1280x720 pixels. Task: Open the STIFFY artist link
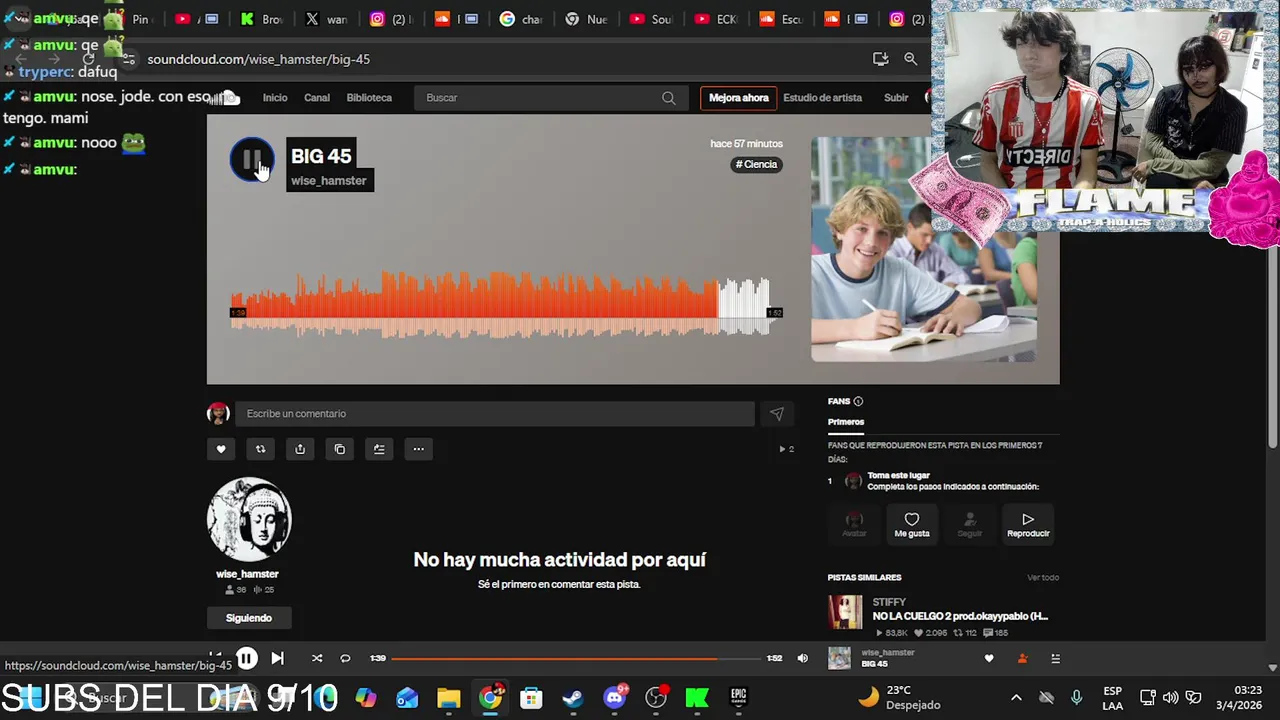point(889,602)
